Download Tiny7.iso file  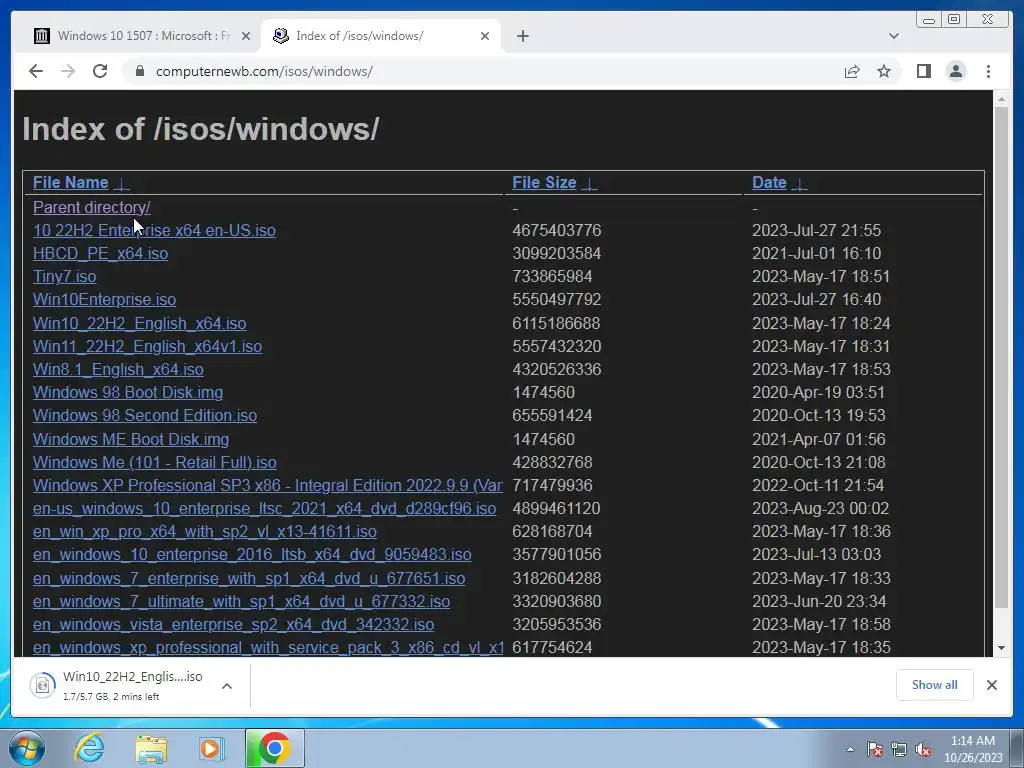pyautogui.click(x=65, y=276)
